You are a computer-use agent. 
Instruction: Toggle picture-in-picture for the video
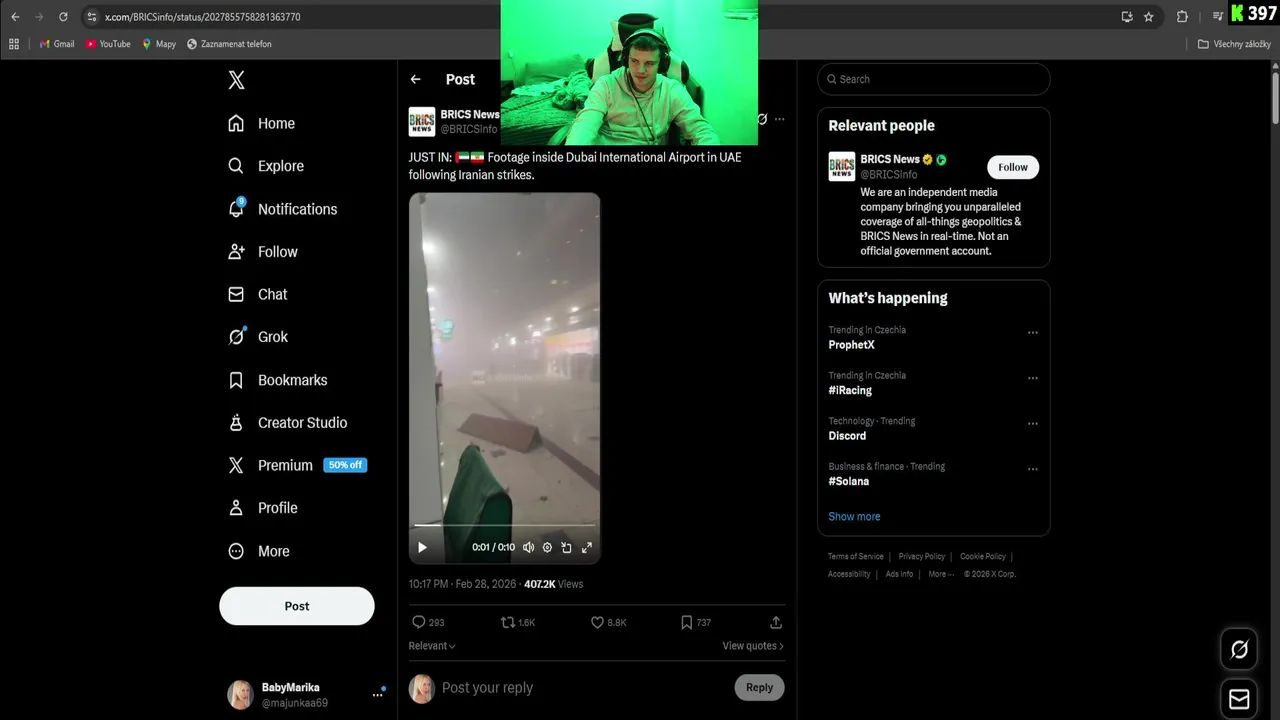point(567,547)
